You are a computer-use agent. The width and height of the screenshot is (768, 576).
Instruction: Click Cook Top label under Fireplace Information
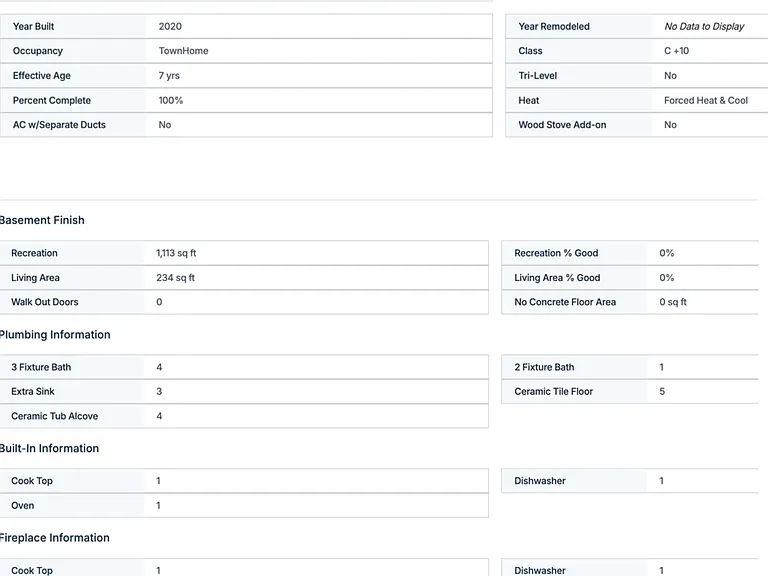pos(32,571)
